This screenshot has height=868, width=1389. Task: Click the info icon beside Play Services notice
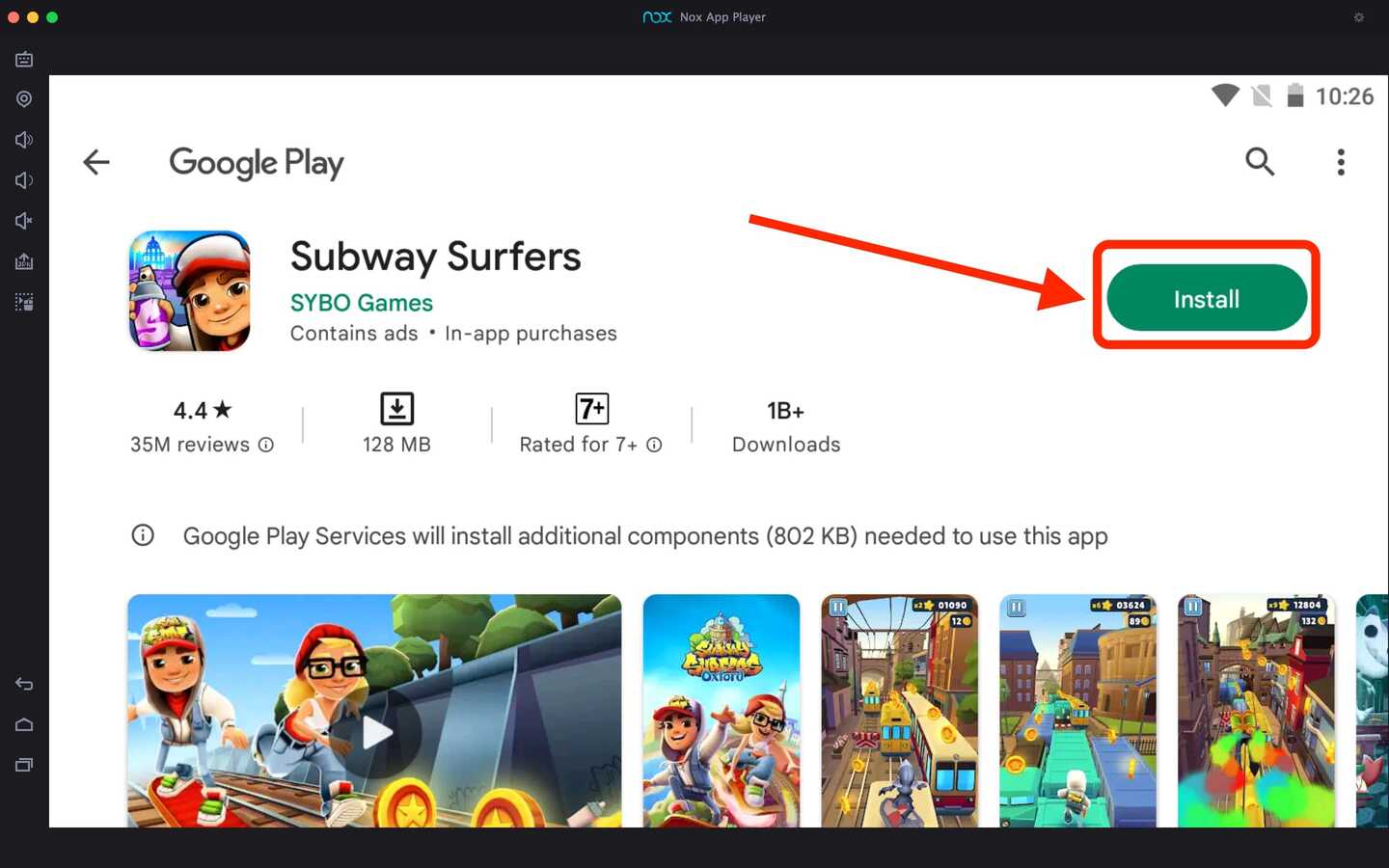[143, 535]
